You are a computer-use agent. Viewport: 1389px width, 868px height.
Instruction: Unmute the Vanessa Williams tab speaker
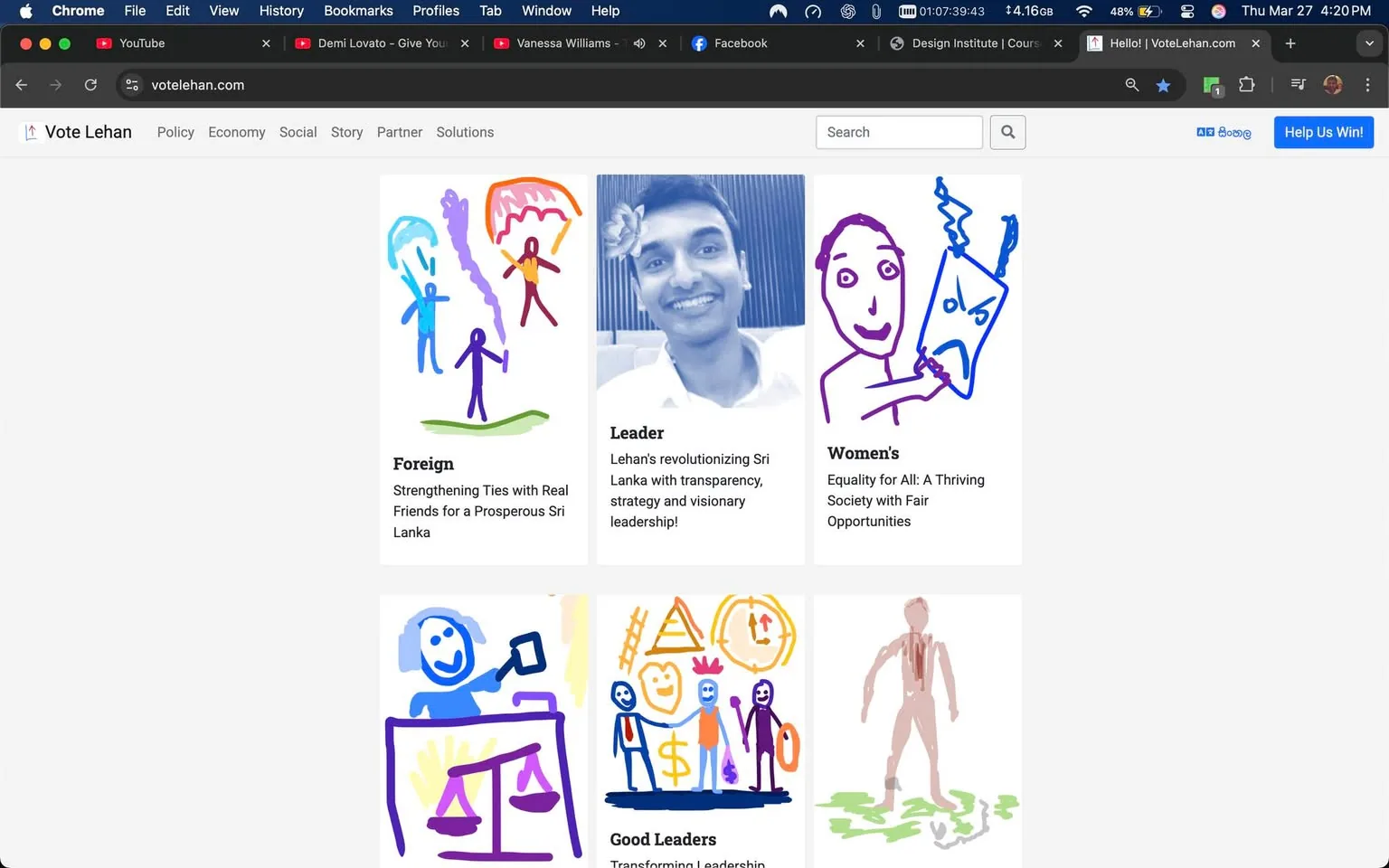pyautogui.click(x=639, y=42)
